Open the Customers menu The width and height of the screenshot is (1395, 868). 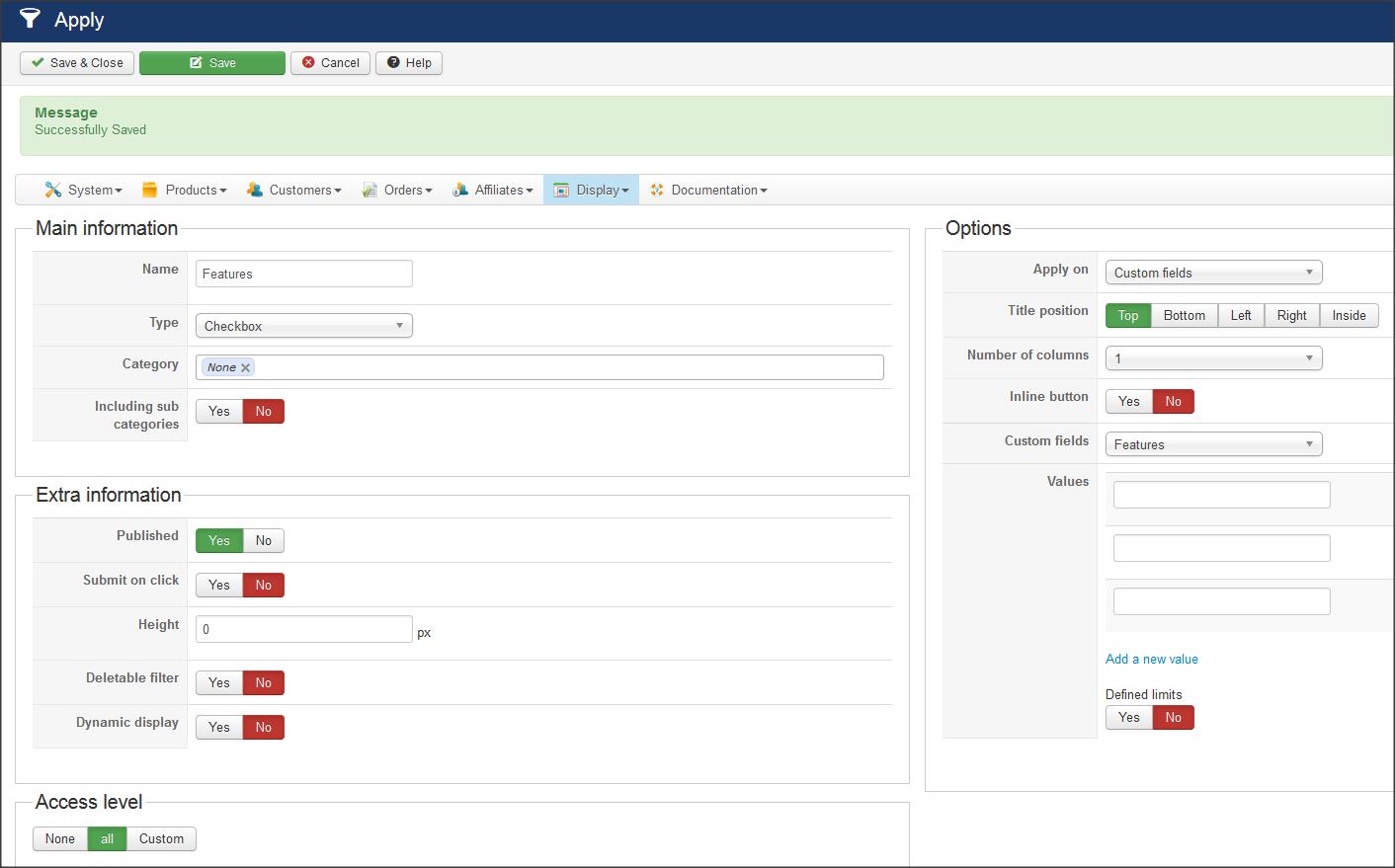point(294,190)
